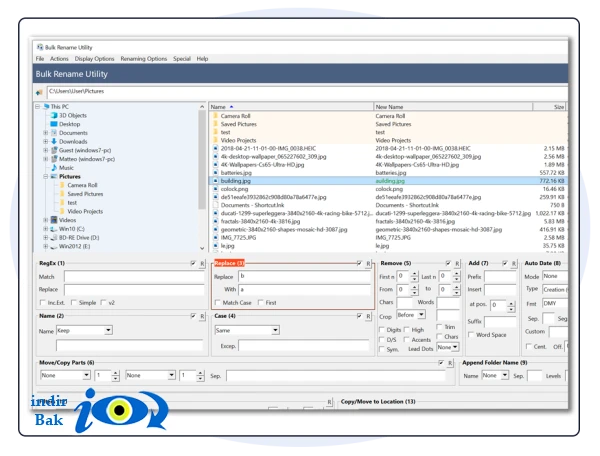Click the R reset button in RegEx (1)
Image resolution: width=600 pixels, height=456 pixels.
coord(202,263)
